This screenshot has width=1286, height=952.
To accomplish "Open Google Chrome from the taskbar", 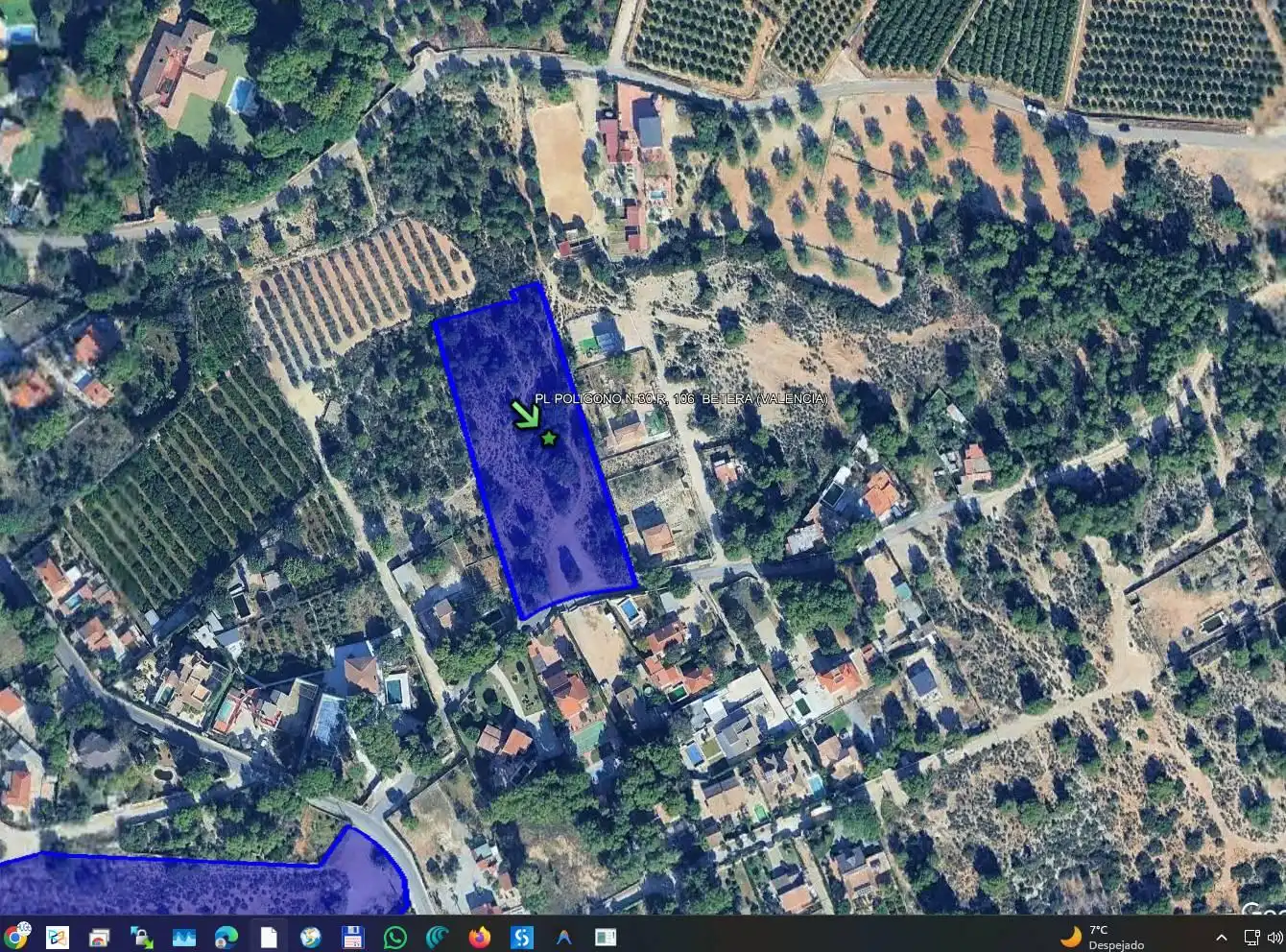I will point(16,936).
